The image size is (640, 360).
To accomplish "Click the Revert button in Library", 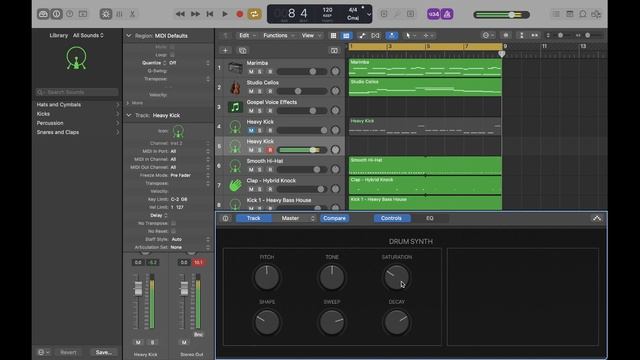I will click(x=68, y=352).
